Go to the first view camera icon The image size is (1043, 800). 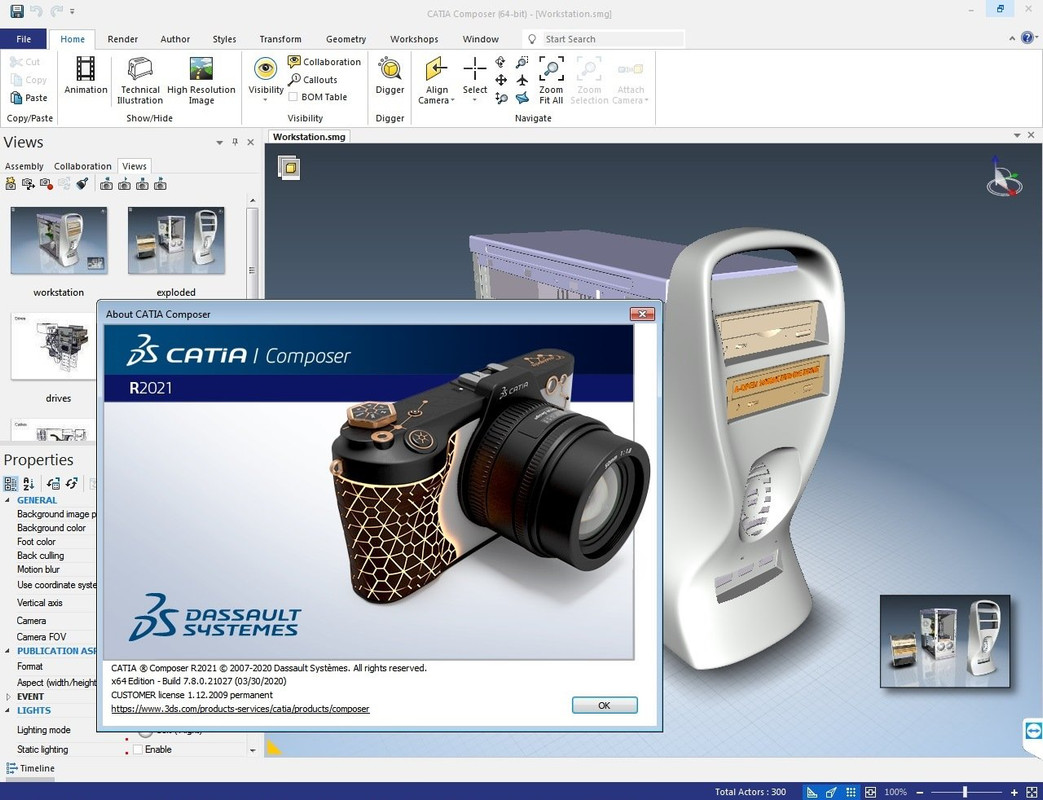pos(106,184)
